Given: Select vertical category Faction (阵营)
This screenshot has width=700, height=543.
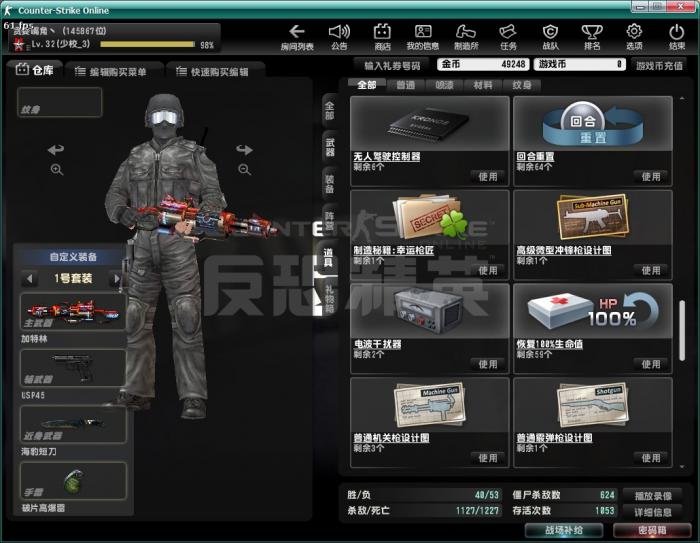Looking at the screenshot, I should pyautogui.click(x=329, y=221).
